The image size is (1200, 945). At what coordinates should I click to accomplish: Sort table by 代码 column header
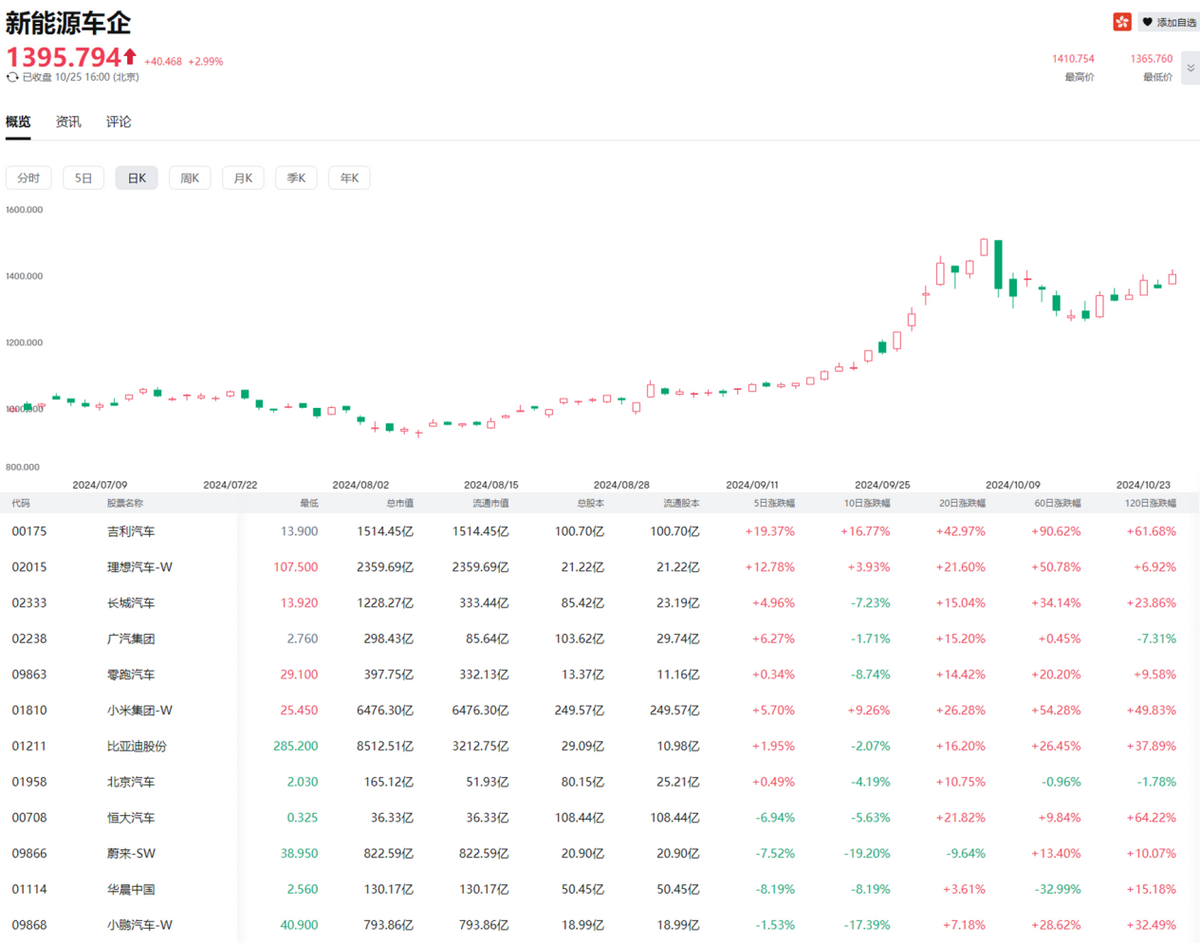21,503
